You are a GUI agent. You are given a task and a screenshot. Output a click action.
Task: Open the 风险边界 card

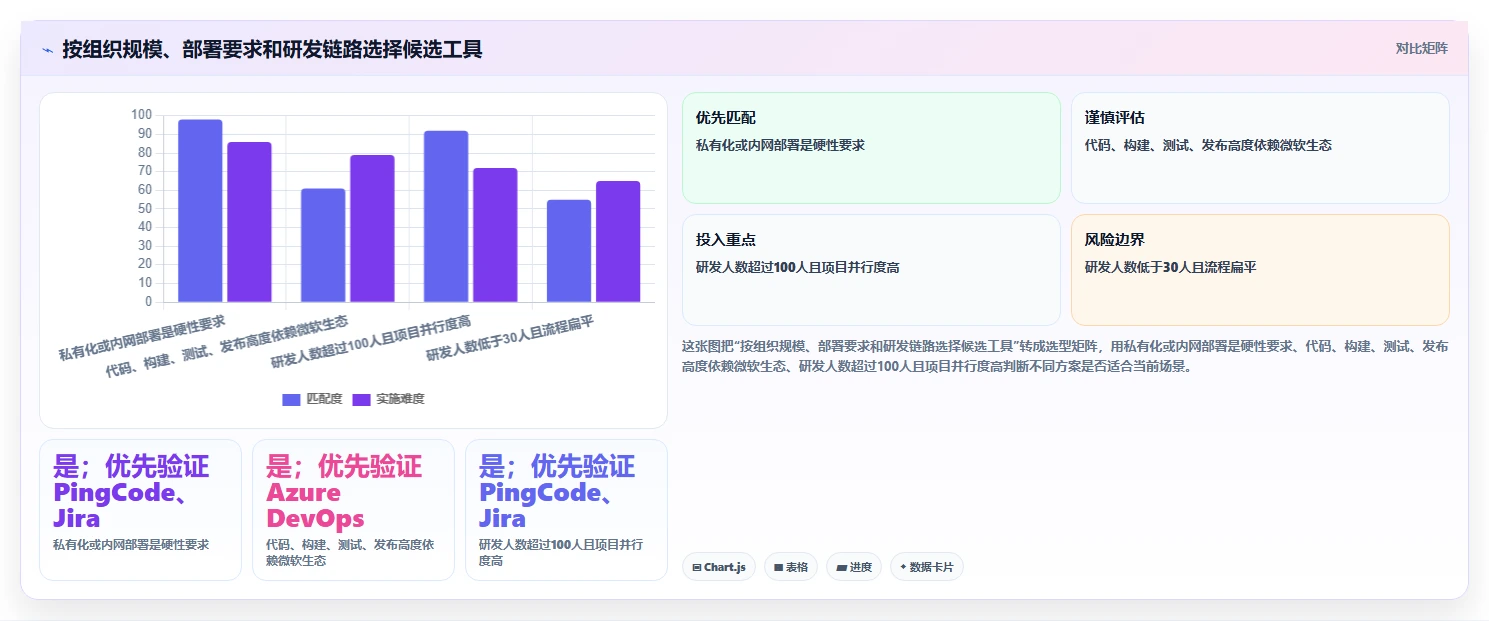tap(1260, 270)
